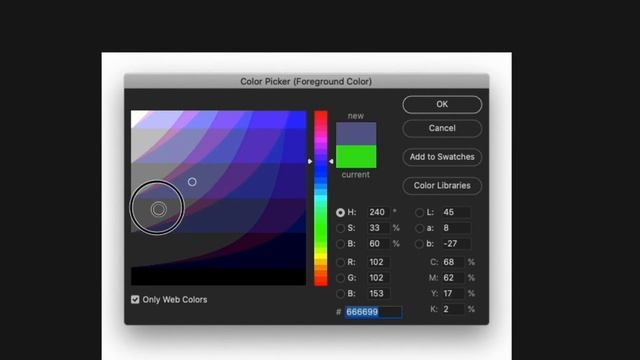Uncheck Only Web Colors
The height and width of the screenshot is (360, 640).
(x=135, y=300)
